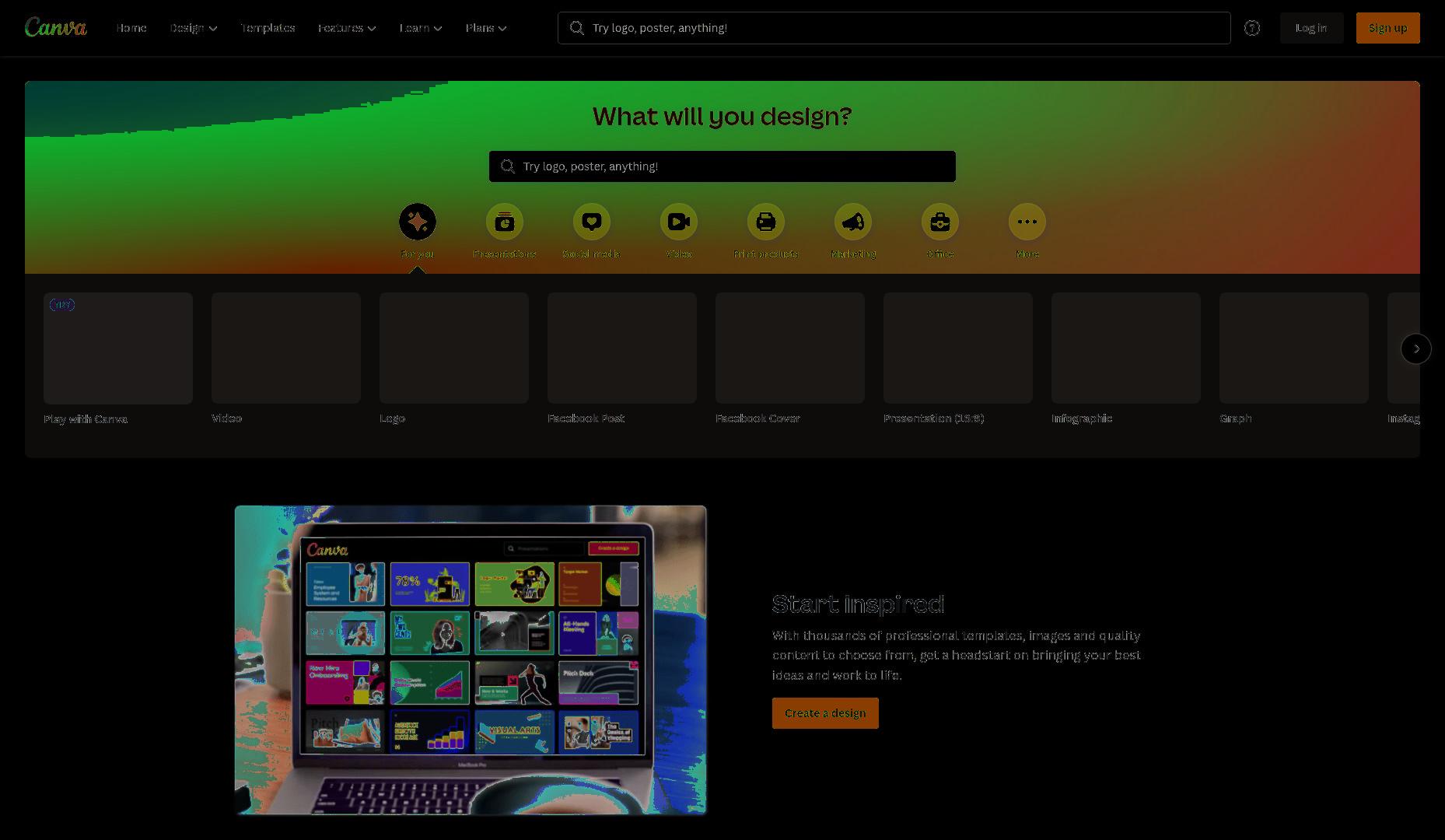The image size is (1445, 840).
Task: Click the Canva logo
Action: pyautogui.click(x=56, y=27)
